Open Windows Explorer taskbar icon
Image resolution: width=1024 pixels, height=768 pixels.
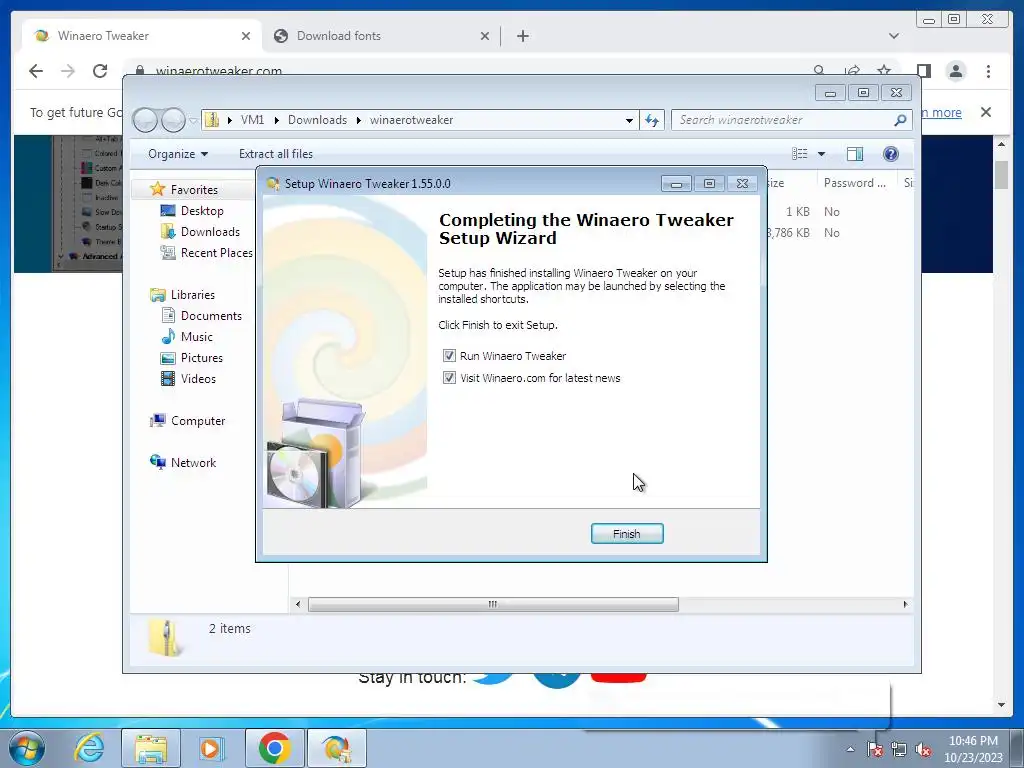click(151, 748)
